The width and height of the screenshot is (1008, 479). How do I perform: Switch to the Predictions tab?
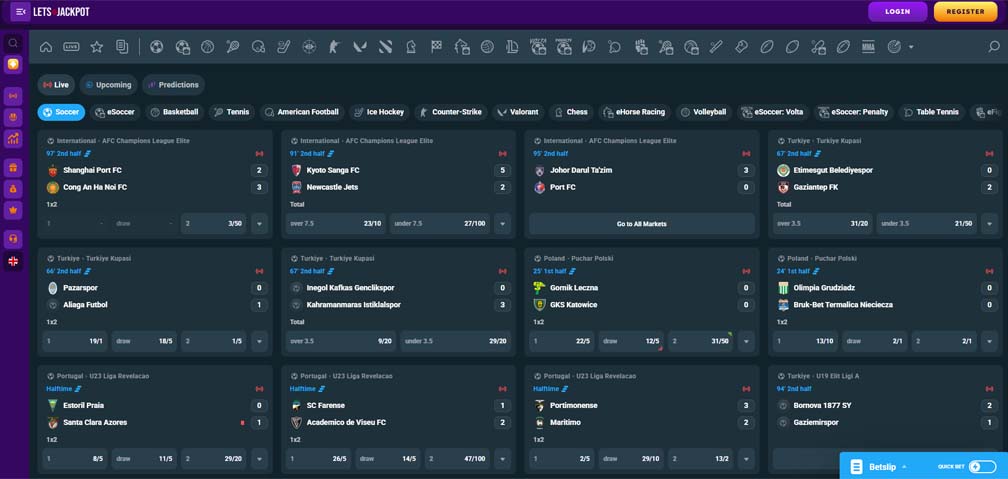[173, 84]
